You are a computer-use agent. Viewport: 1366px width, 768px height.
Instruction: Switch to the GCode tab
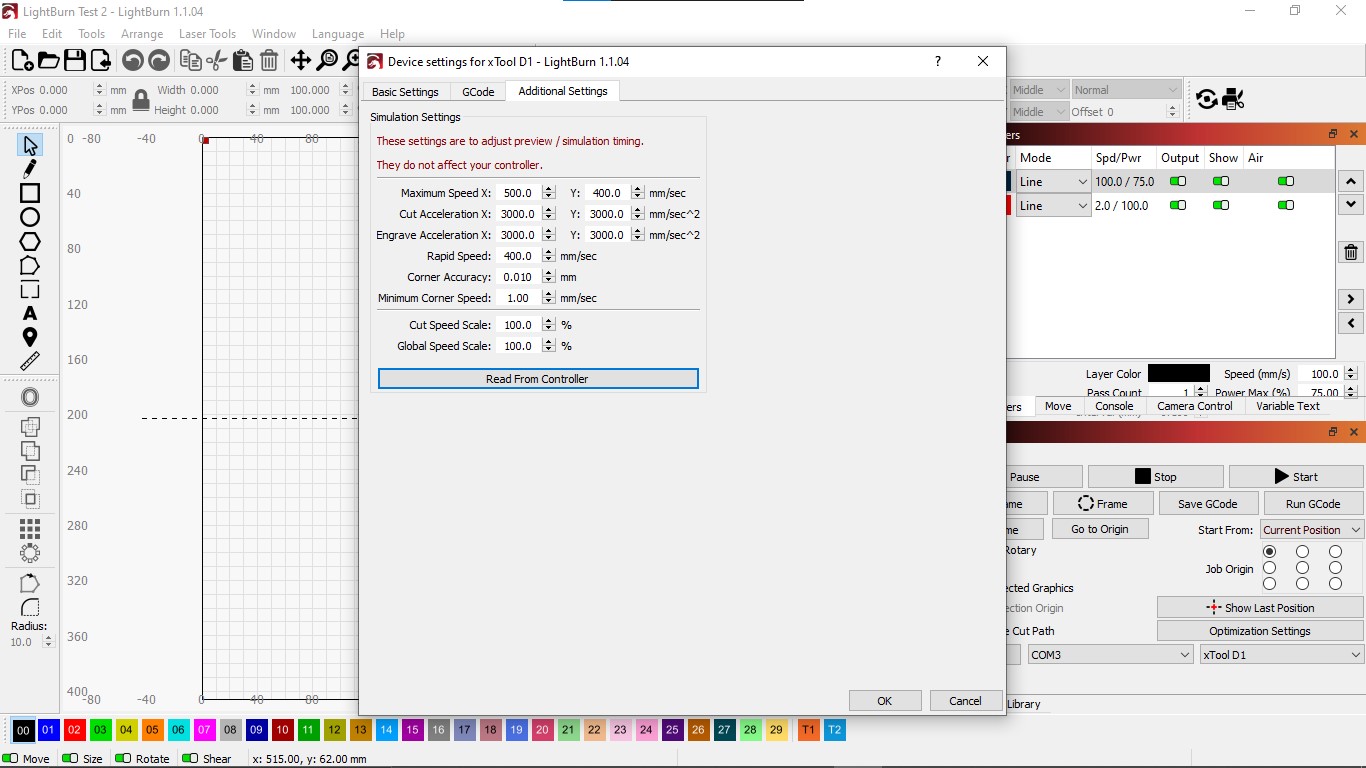pos(478,91)
